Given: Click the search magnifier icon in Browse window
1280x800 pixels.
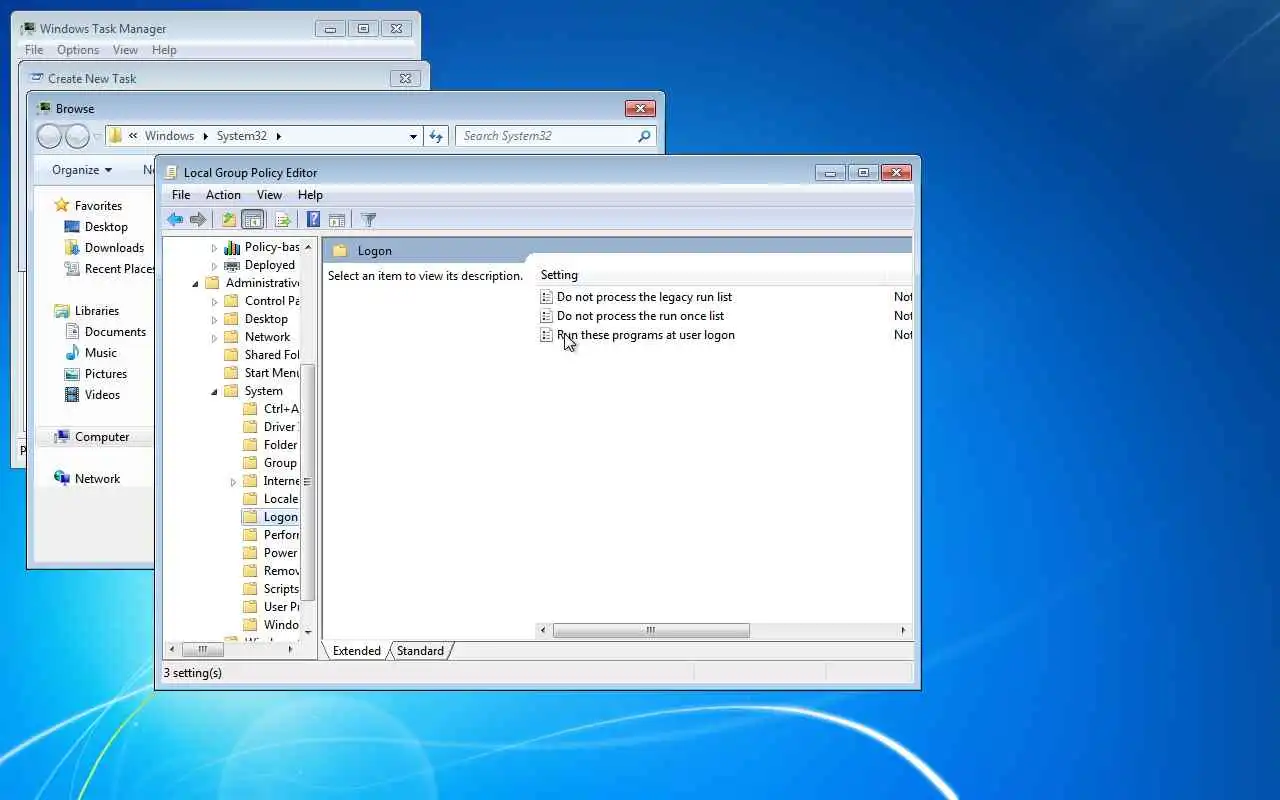Looking at the screenshot, I should click(644, 136).
